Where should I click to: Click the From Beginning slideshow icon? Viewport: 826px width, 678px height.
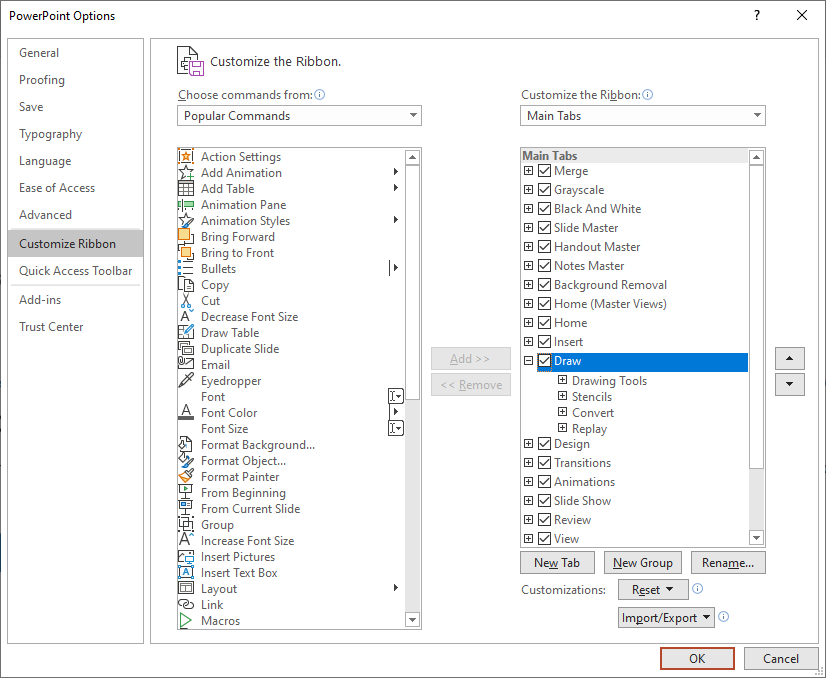(x=185, y=493)
